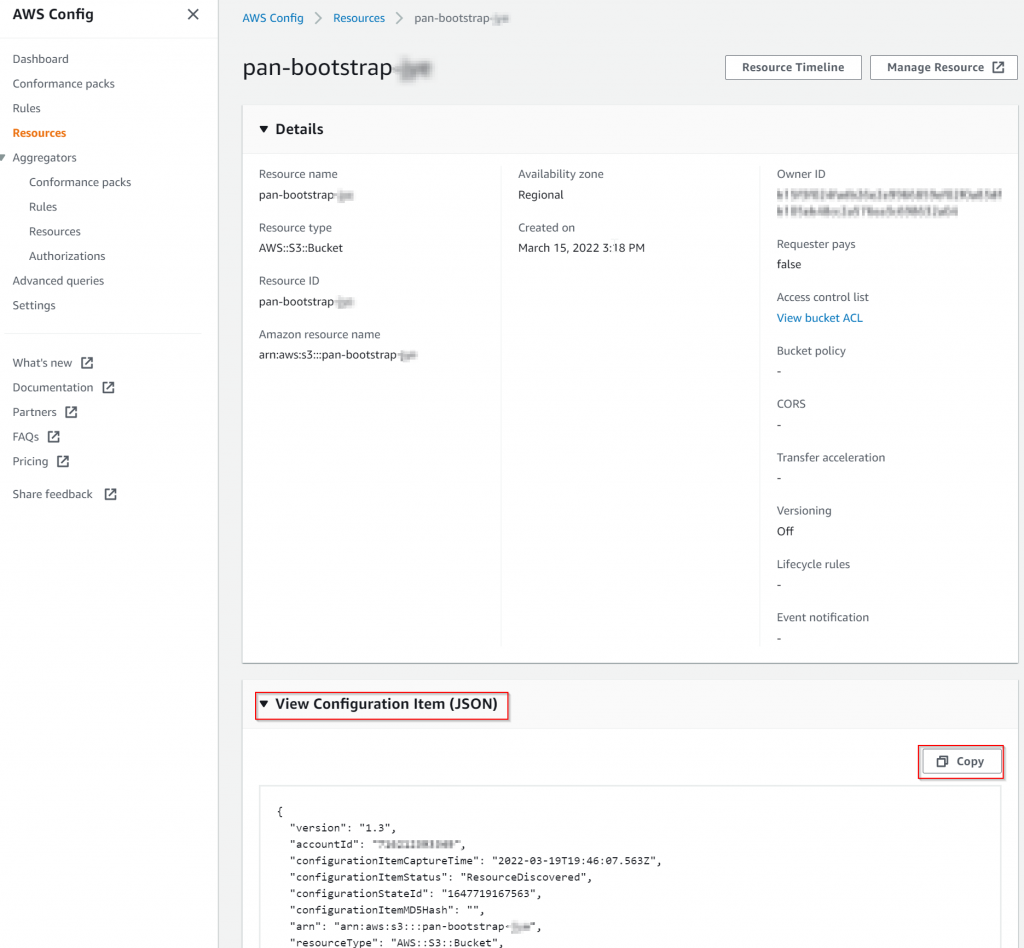The height and width of the screenshot is (948, 1024).
Task: Click the configurationStateId JSON line
Action: [415, 893]
